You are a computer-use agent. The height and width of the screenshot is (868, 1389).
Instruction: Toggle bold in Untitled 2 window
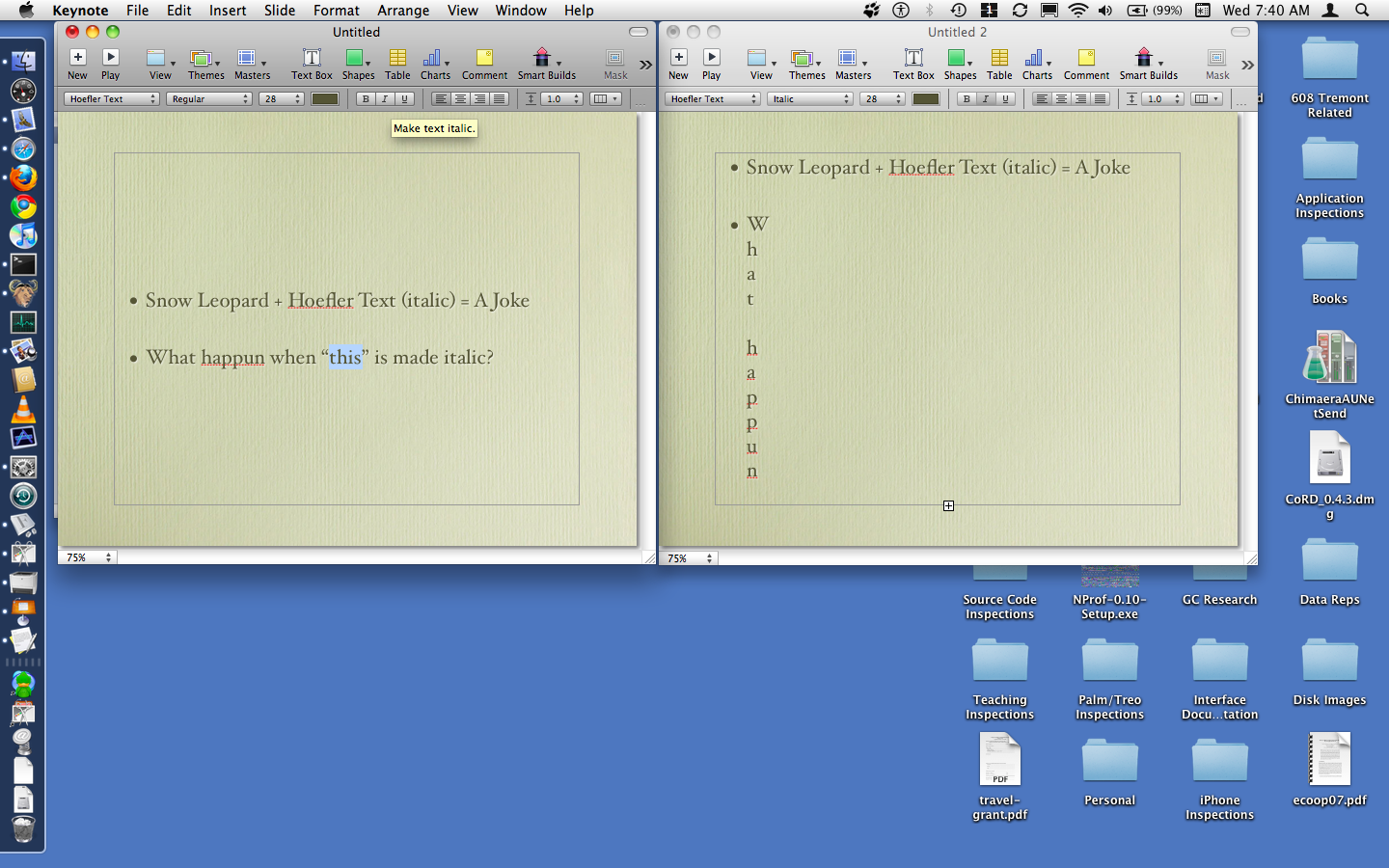click(x=967, y=98)
